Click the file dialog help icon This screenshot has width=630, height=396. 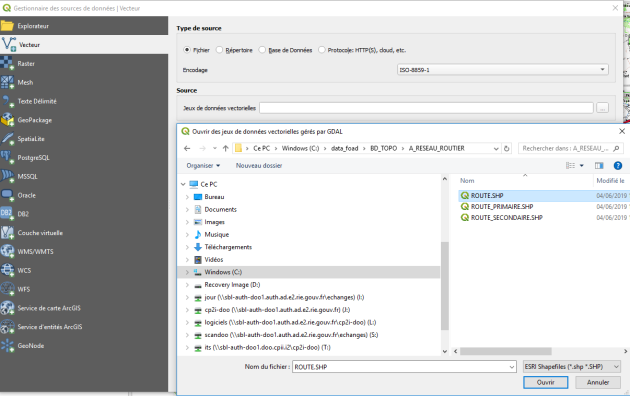(618, 165)
